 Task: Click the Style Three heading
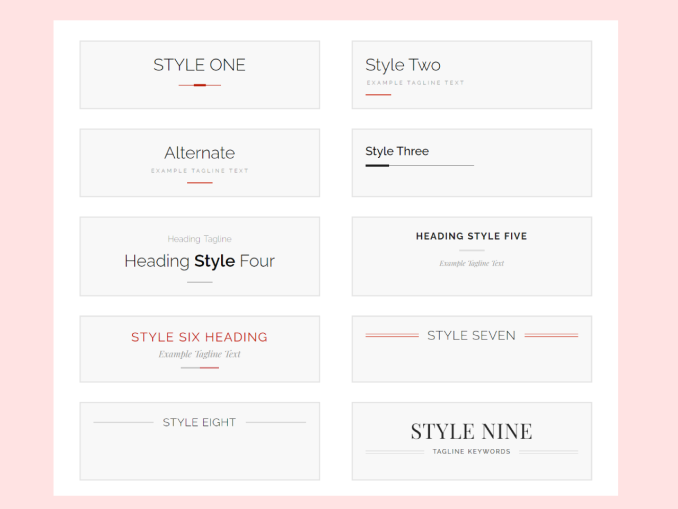397,151
